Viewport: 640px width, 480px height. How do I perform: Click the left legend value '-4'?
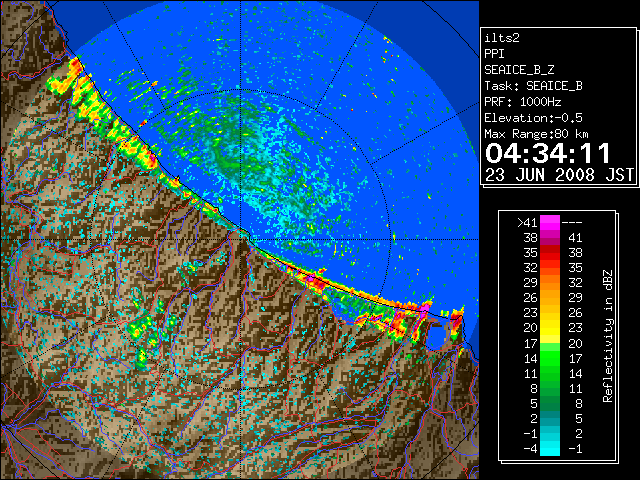(530, 449)
